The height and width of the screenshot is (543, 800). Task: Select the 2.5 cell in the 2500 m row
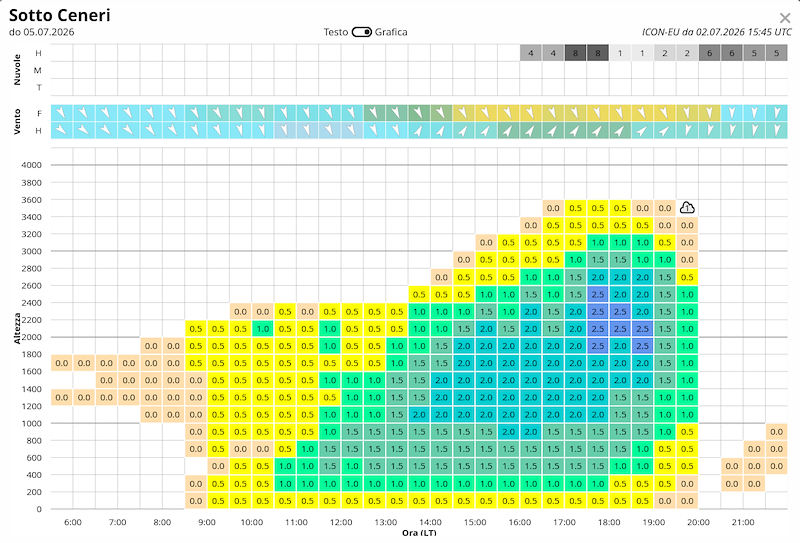pyautogui.click(x=598, y=294)
